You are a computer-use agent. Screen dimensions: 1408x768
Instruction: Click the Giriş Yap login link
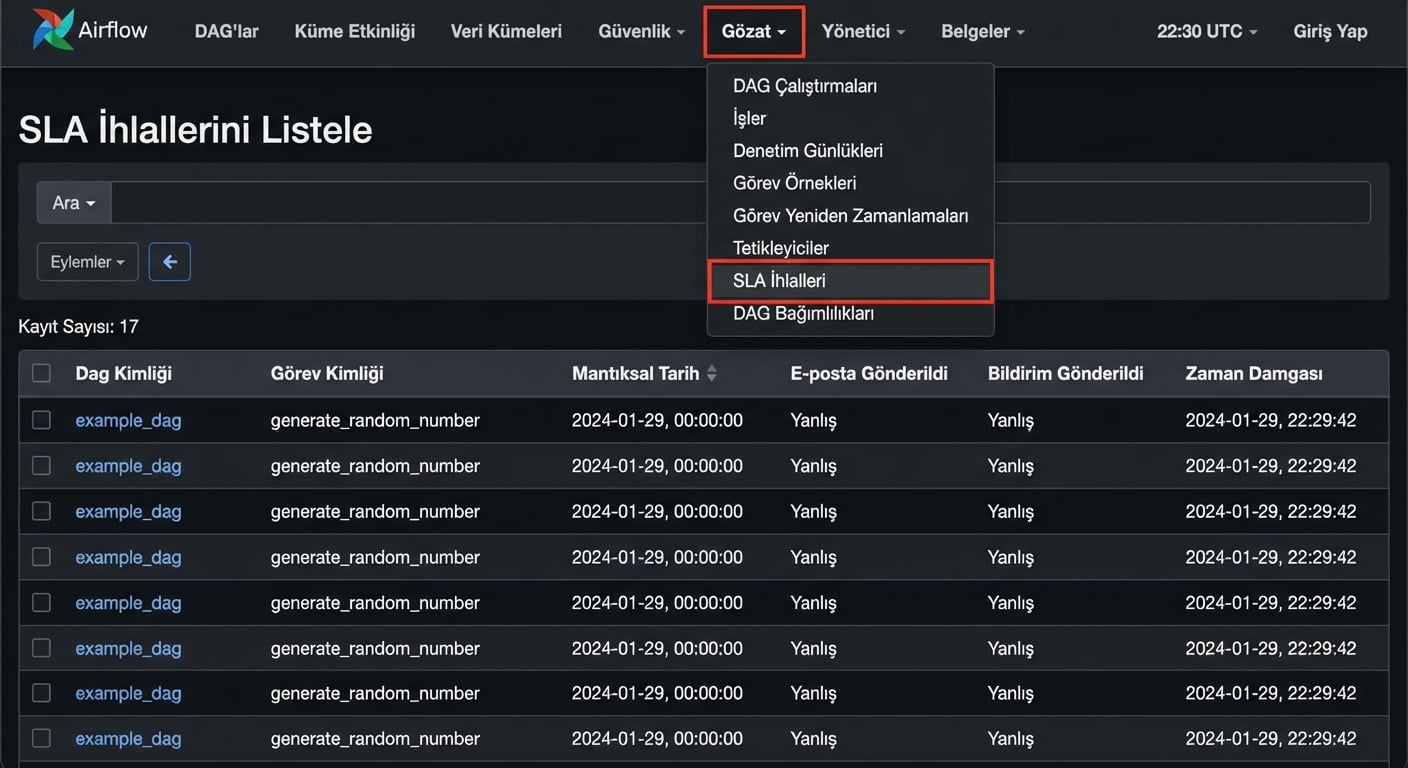click(1329, 31)
